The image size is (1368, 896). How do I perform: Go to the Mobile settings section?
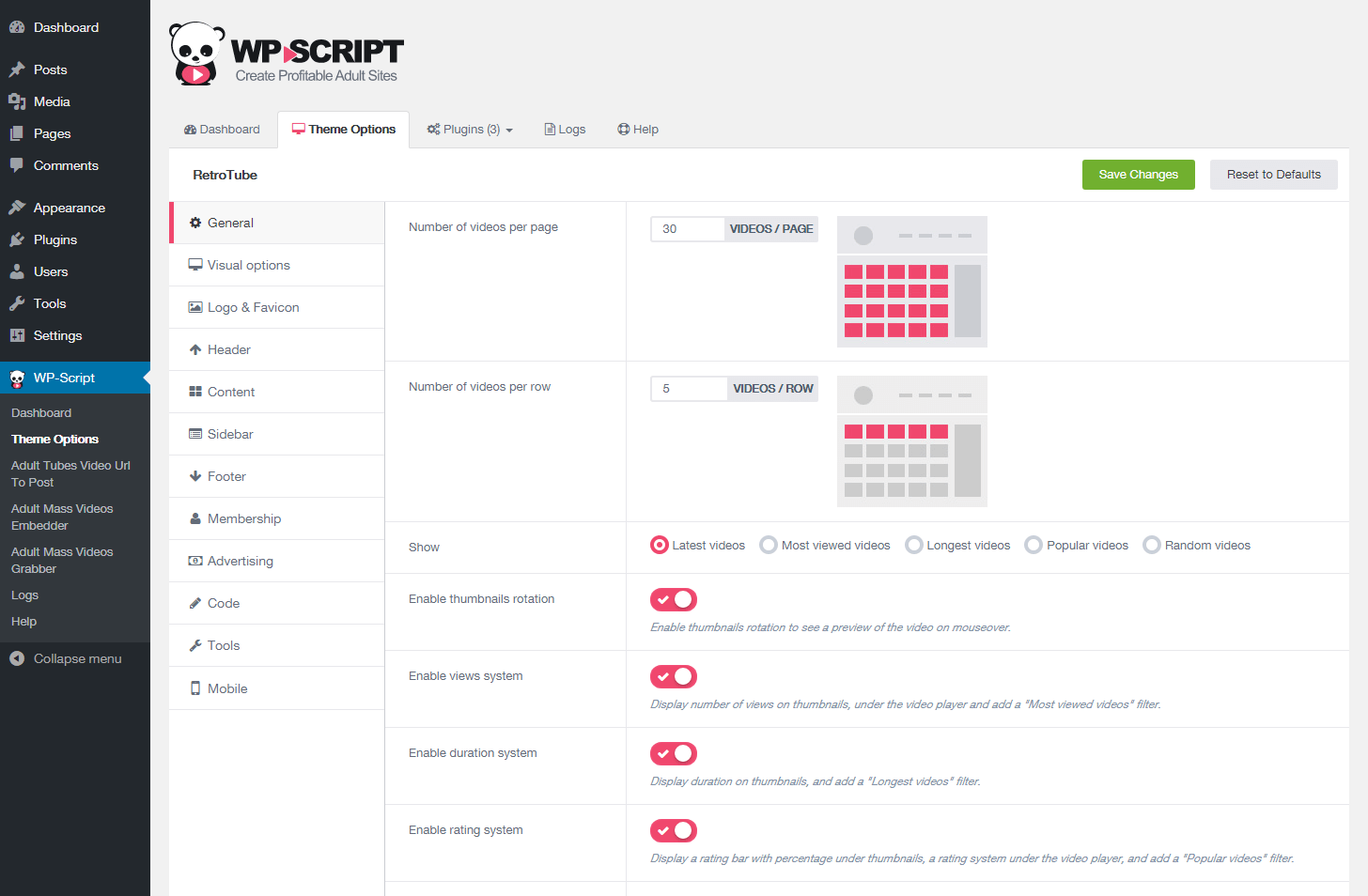[226, 687]
